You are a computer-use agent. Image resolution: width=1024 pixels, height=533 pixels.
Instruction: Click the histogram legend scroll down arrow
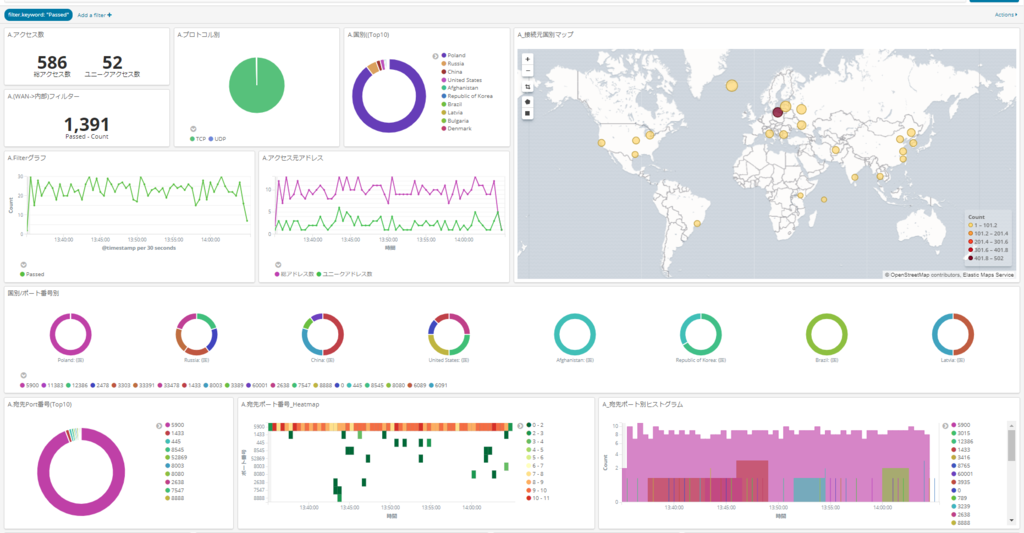point(1012,520)
